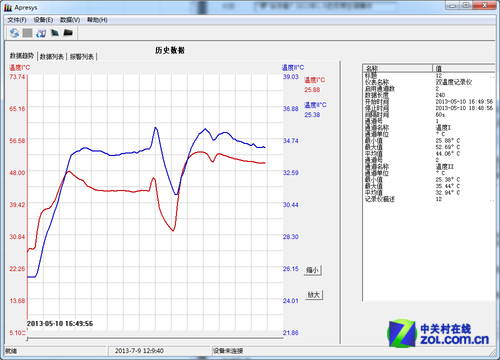Click the gray square stop icon
Viewport: 500px width, 360px height.
tap(28, 33)
